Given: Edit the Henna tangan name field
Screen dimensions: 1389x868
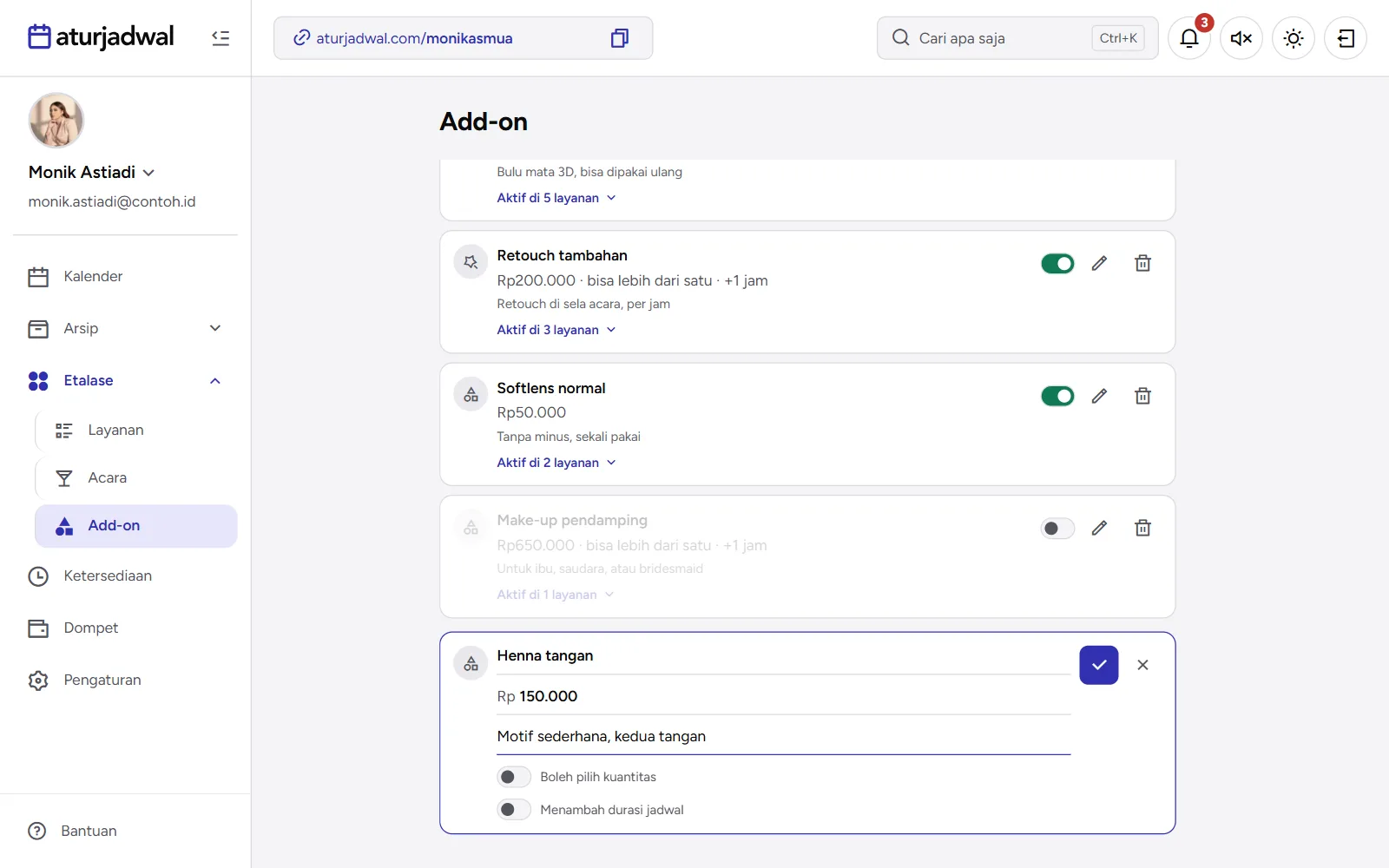Looking at the screenshot, I should pyautogui.click(x=783, y=656).
